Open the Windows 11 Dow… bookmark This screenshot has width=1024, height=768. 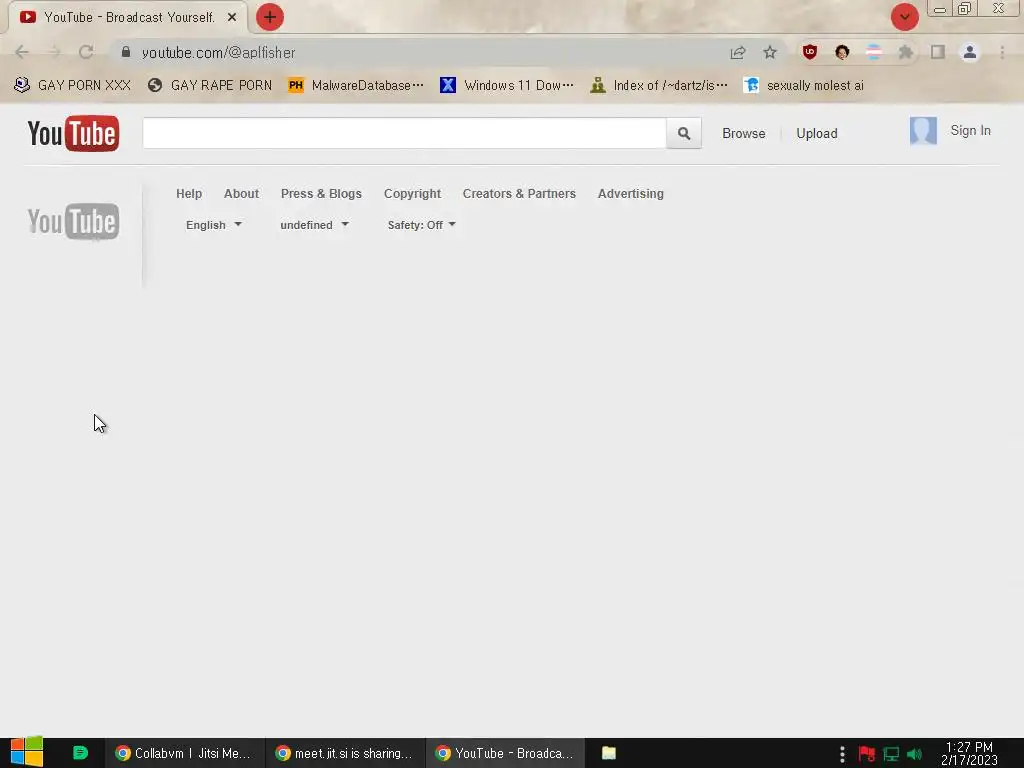tap(507, 86)
